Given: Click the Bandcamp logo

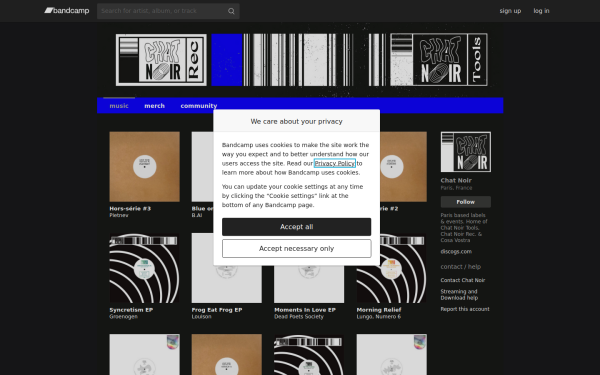Looking at the screenshot, I should coord(67,11).
